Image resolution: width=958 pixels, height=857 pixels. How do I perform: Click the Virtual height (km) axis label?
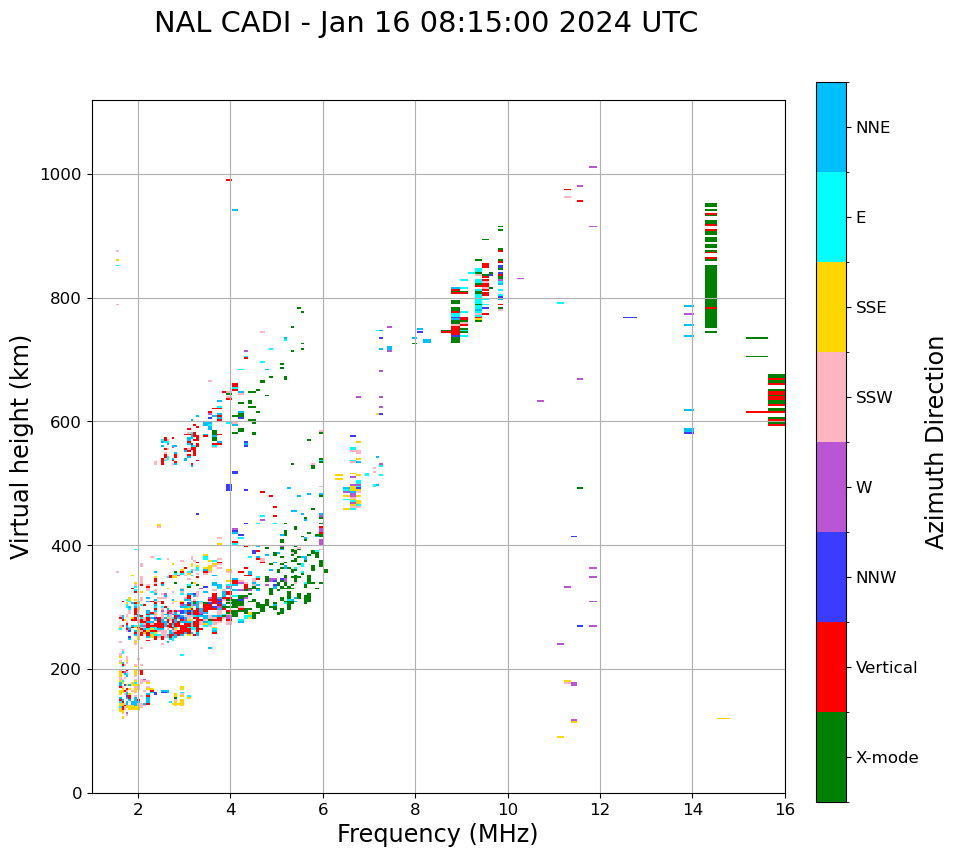21,447
